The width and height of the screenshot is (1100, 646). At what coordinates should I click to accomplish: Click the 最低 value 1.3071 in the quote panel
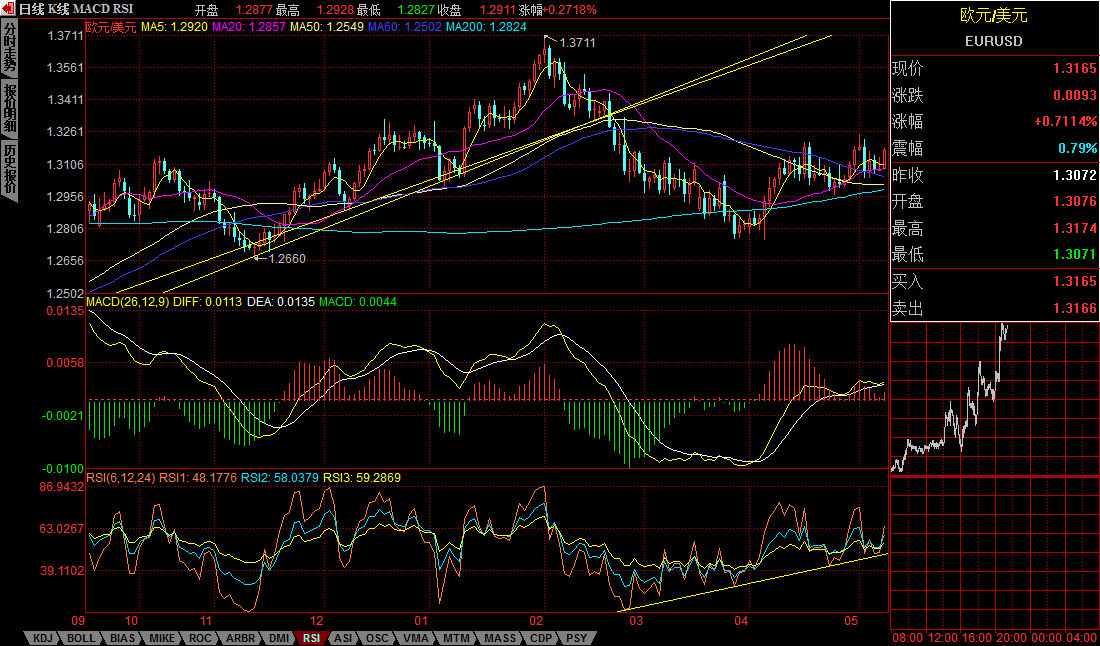(1075, 255)
